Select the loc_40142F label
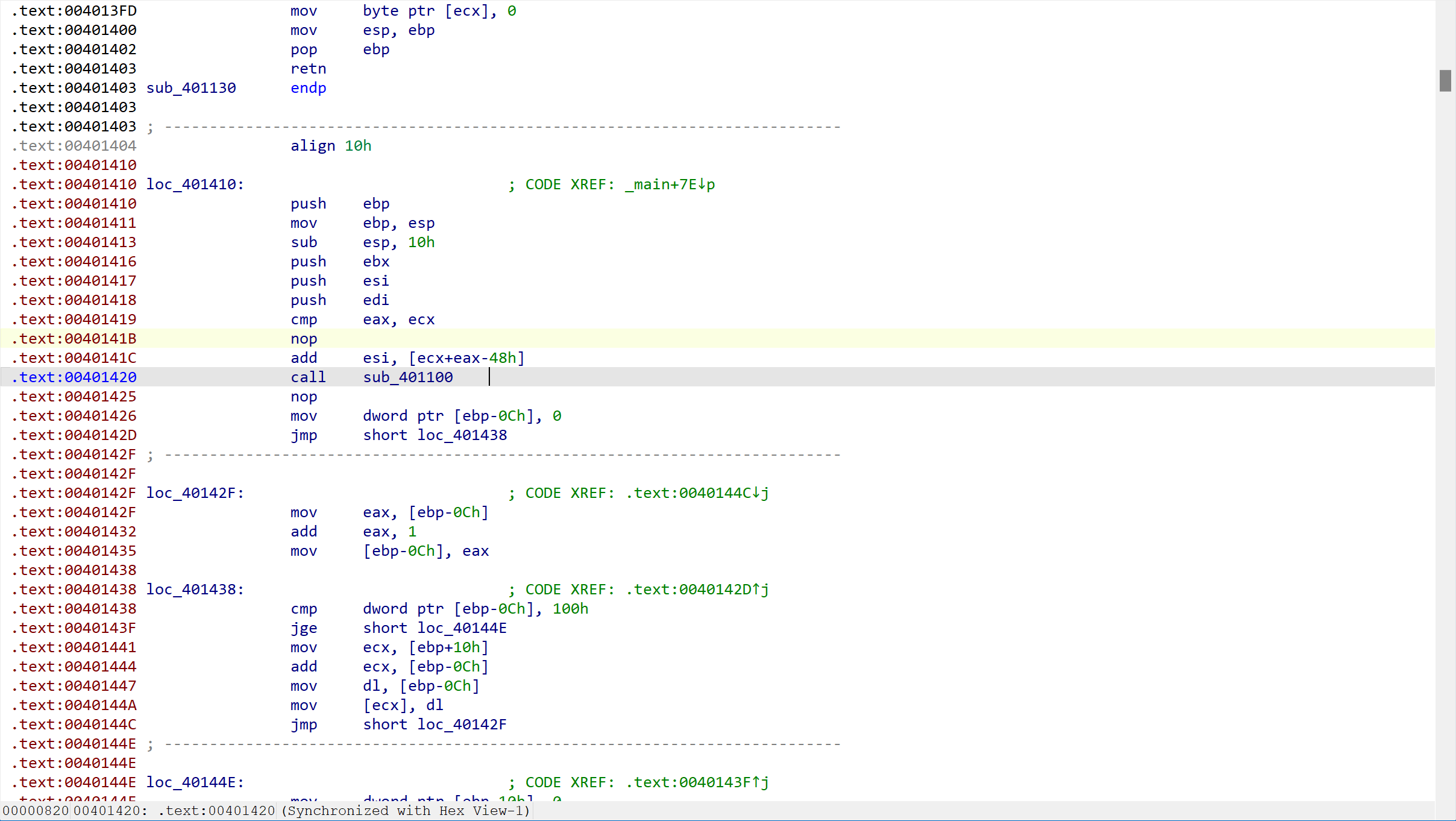This screenshot has width=1456, height=821. [195, 493]
